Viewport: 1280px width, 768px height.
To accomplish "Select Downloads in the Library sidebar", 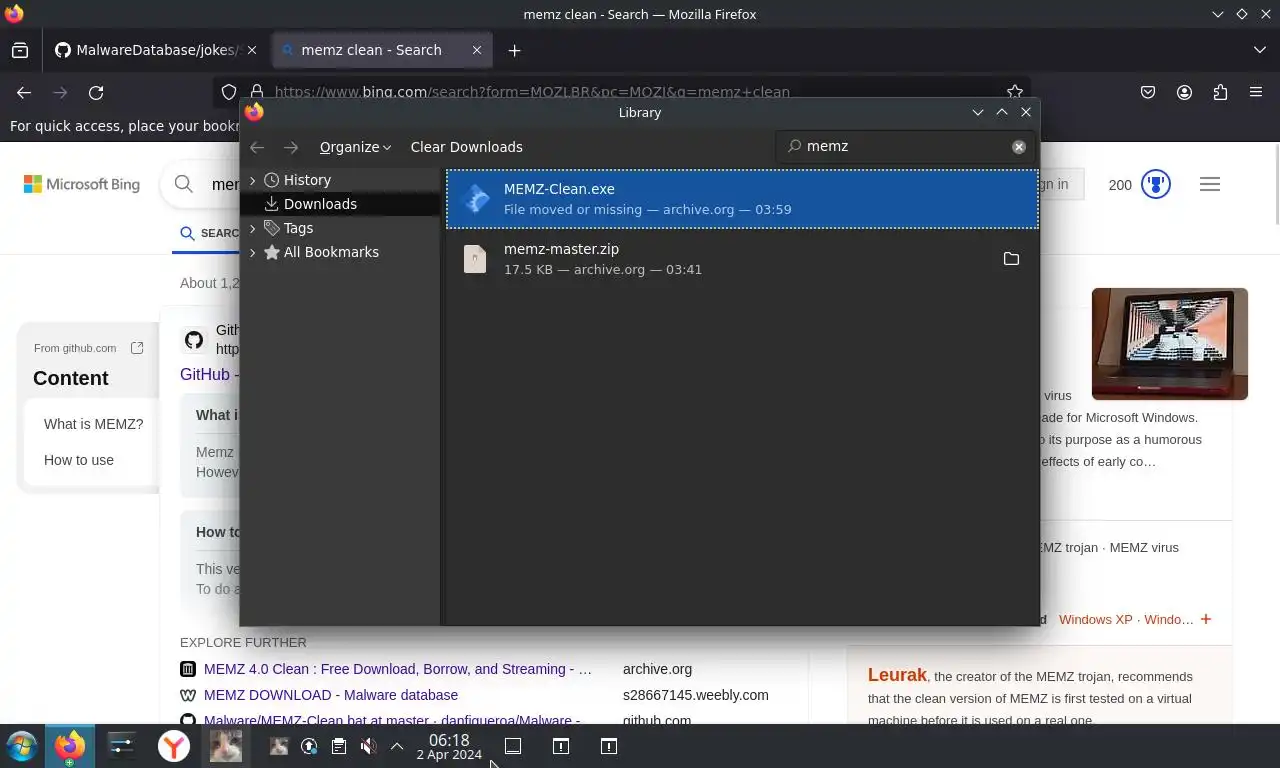I will click(x=340, y=204).
